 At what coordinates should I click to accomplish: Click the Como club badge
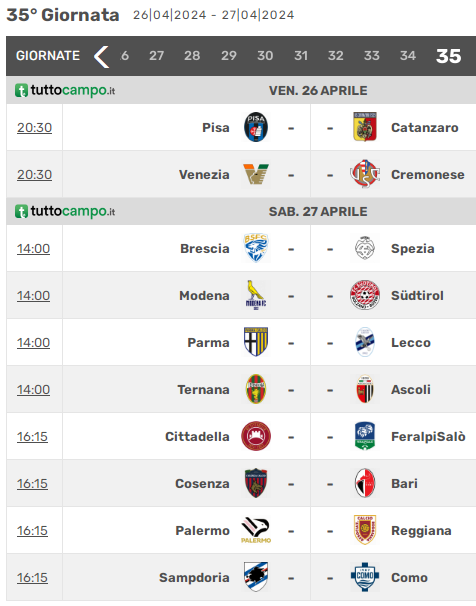[x=365, y=577]
